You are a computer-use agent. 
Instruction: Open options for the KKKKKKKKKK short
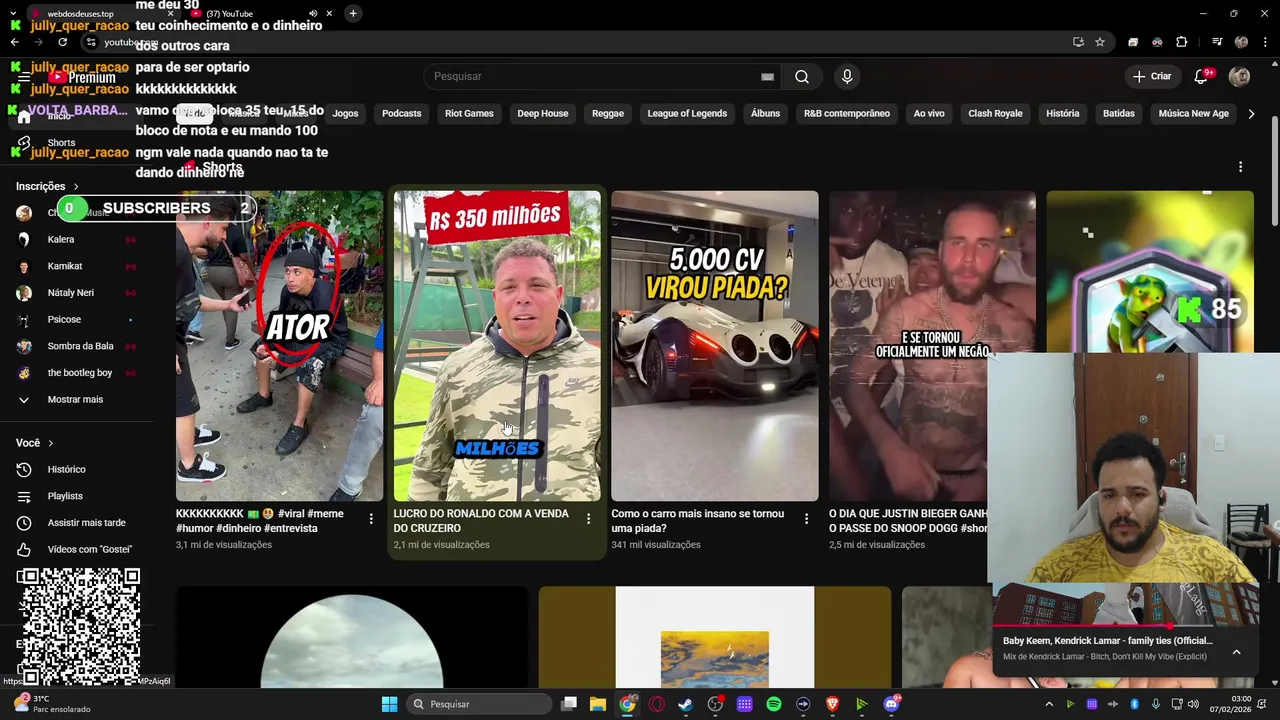click(x=371, y=518)
